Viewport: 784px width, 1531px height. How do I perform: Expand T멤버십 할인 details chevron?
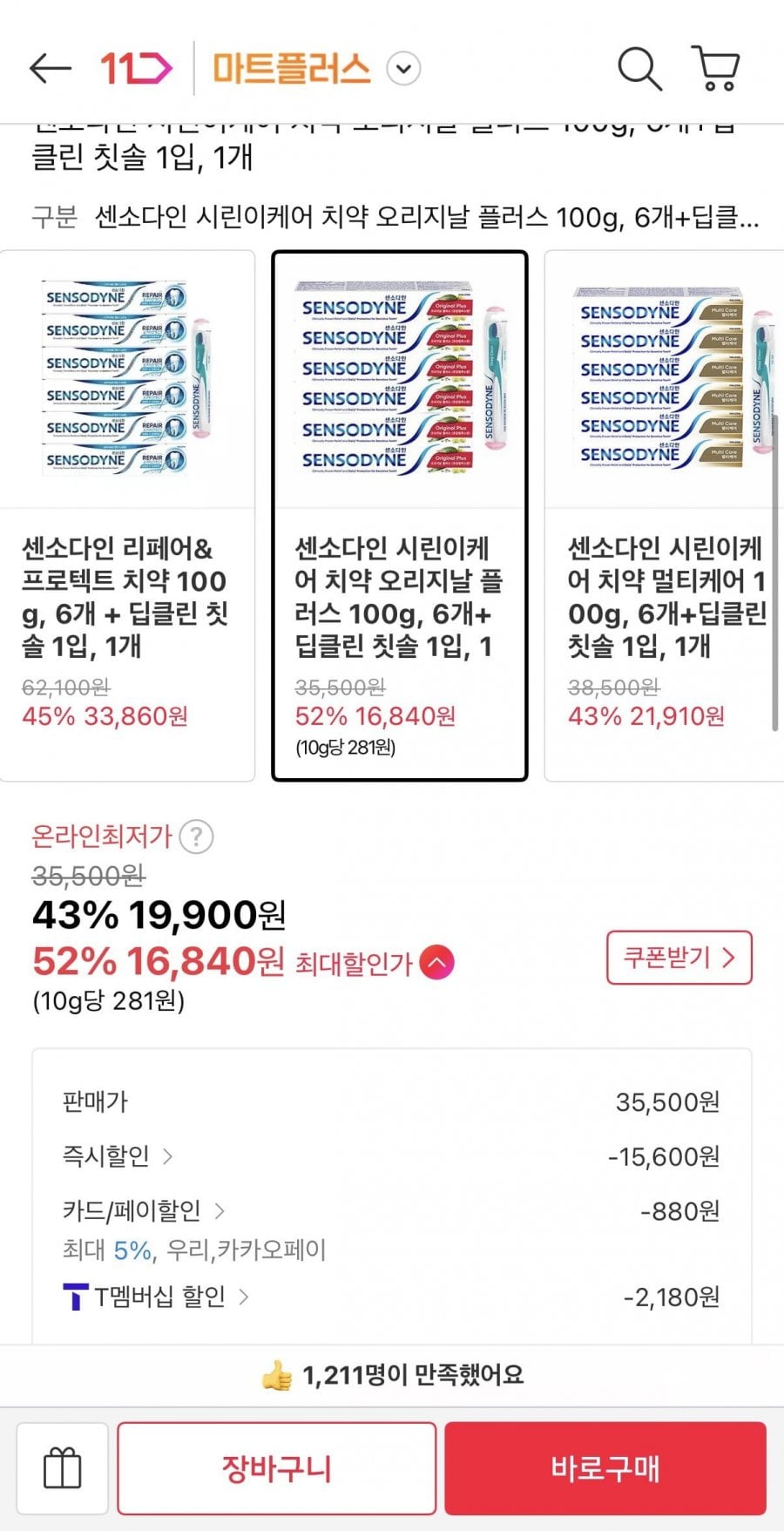(x=244, y=1297)
